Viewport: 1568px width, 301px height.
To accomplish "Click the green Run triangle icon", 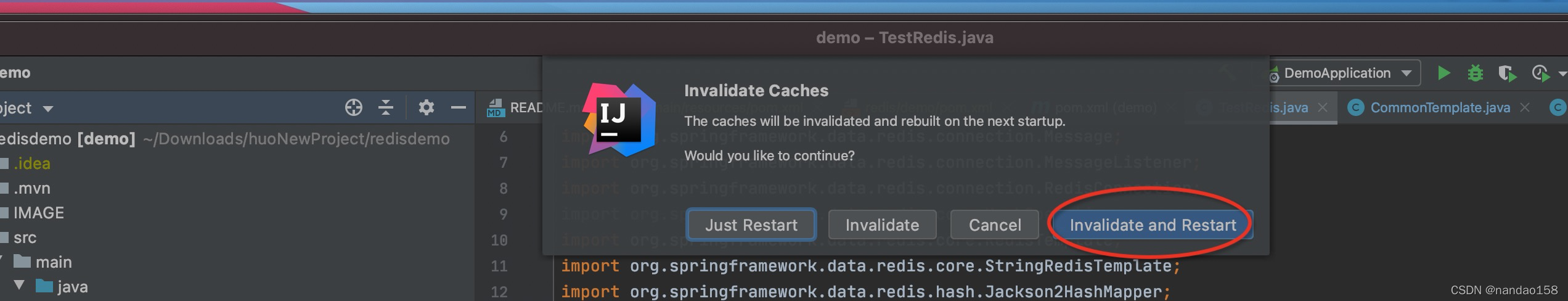I will tap(1443, 73).
